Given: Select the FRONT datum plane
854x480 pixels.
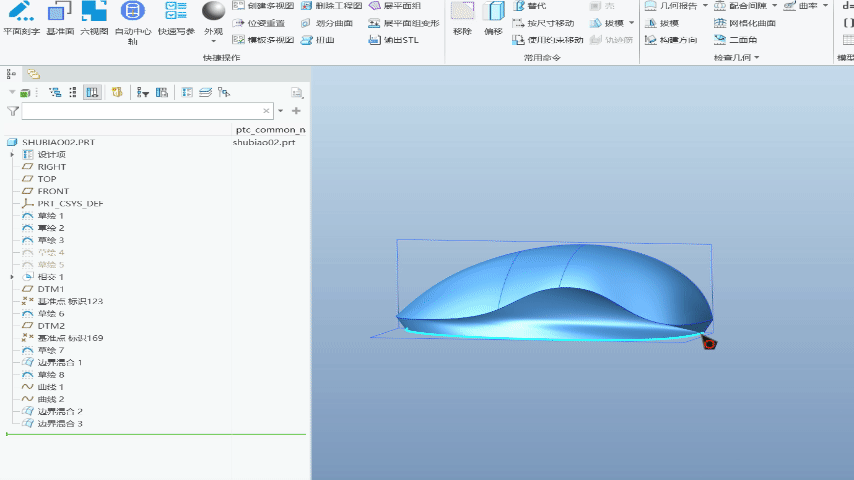Looking at the screenshot, I should coord(45,191).
